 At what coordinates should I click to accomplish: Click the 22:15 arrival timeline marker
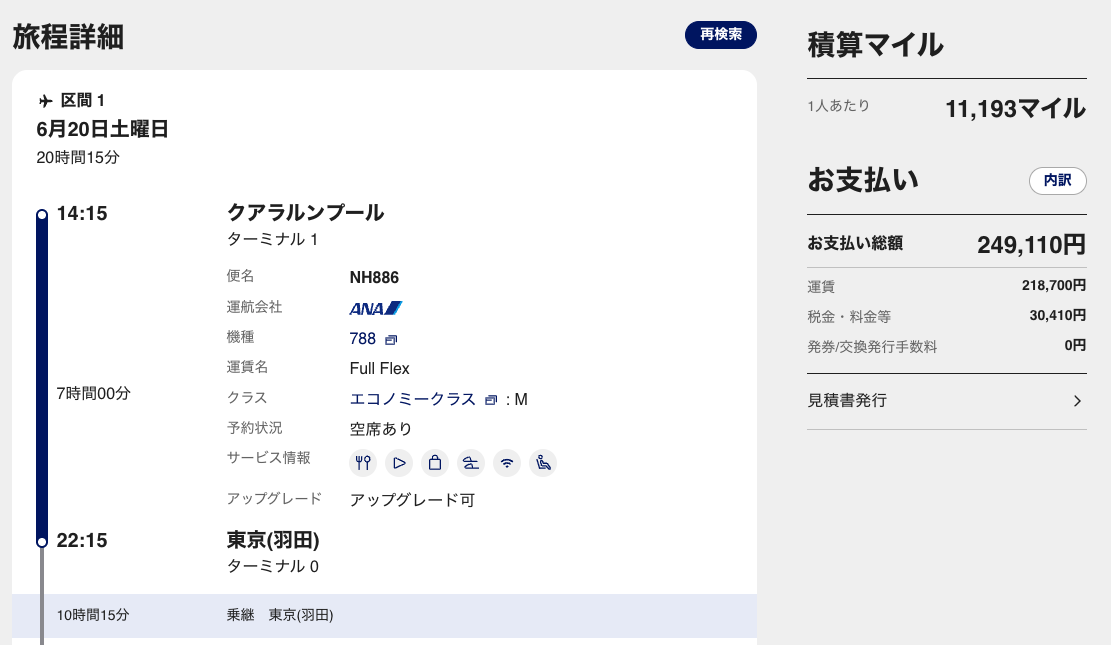pos(42,541)
